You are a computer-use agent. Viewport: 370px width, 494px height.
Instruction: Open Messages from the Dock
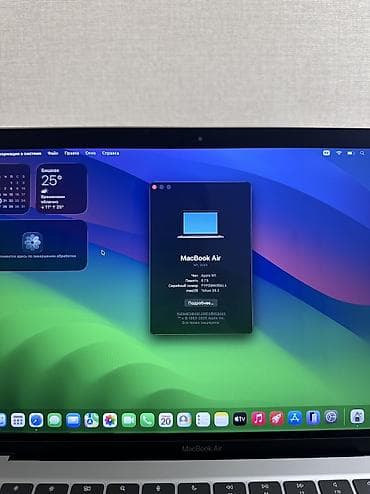click(54, 420)
